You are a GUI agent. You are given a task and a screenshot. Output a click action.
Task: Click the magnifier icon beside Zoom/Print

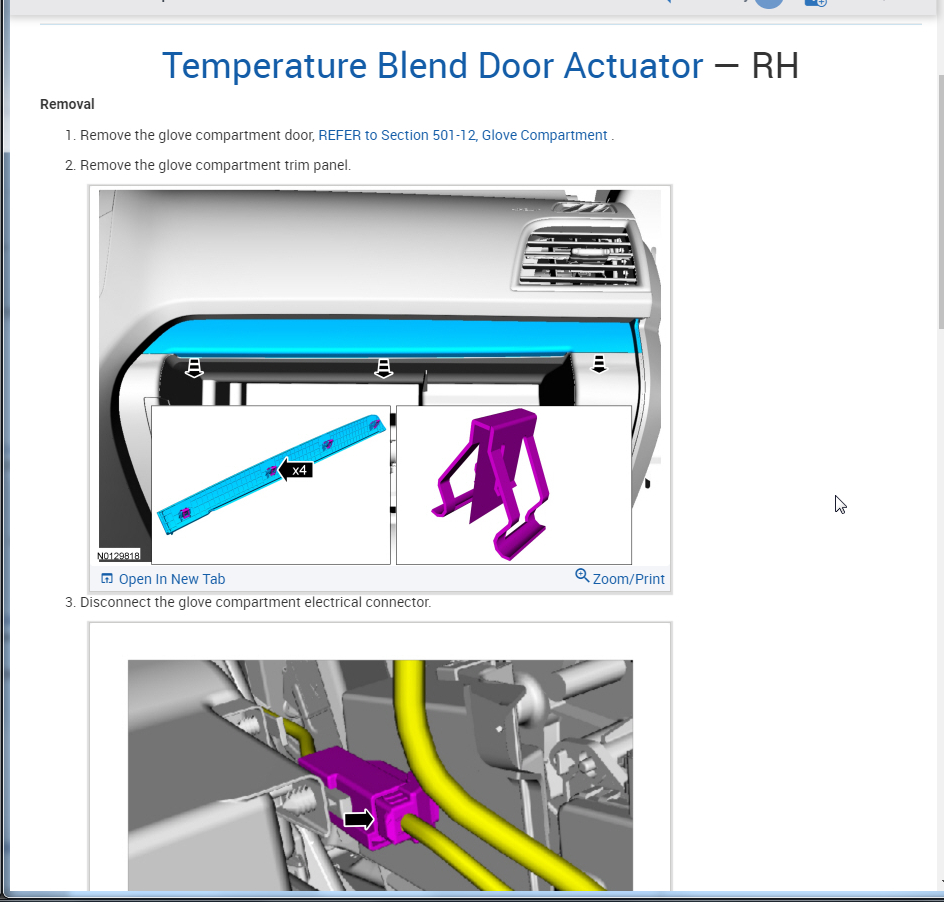coord(582,576)
